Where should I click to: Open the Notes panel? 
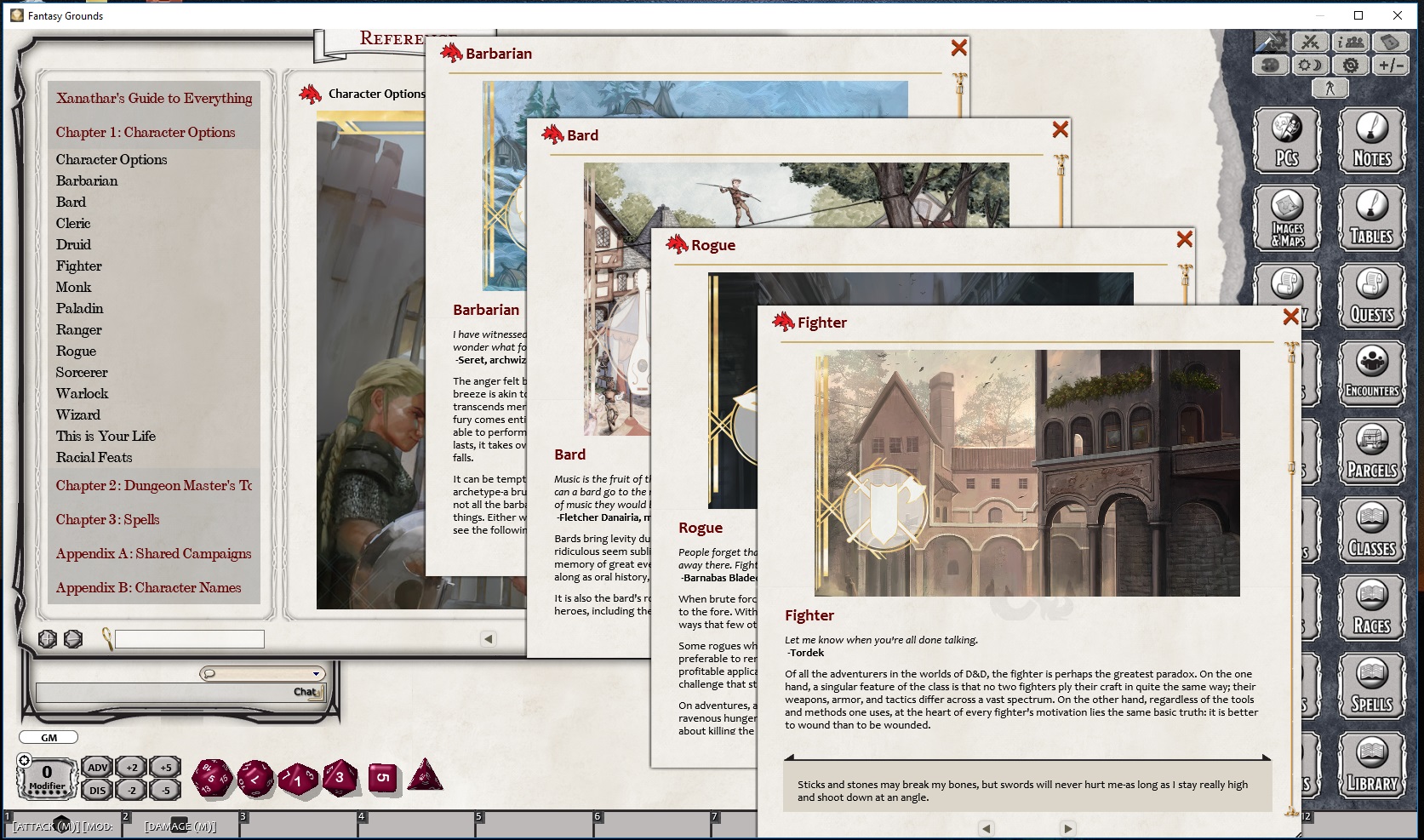coord(1371,140)
